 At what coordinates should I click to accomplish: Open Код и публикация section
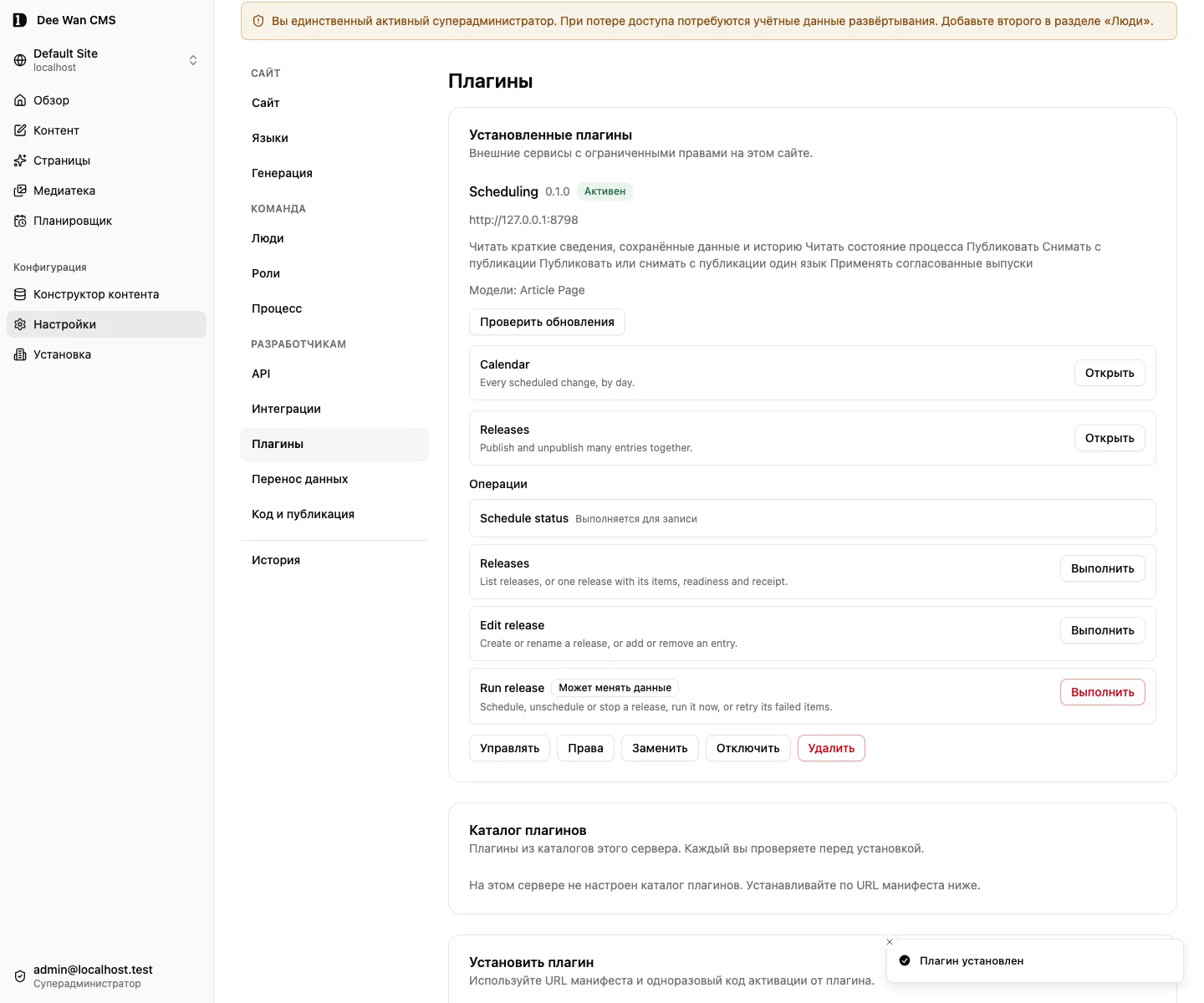point(334,514)
